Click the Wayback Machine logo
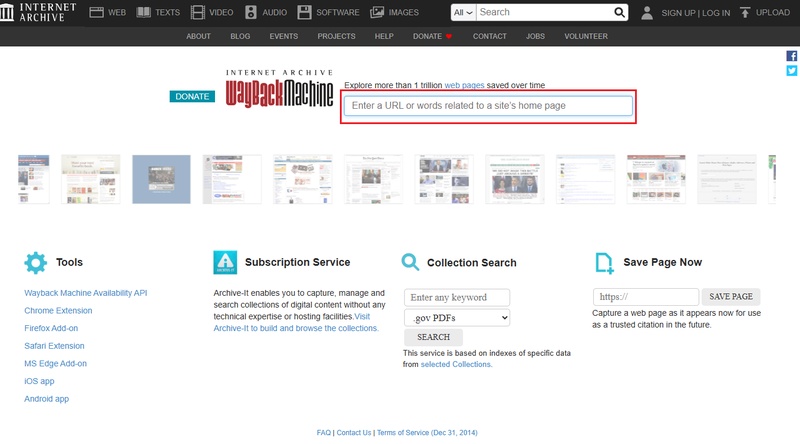 tap(279, 89)
